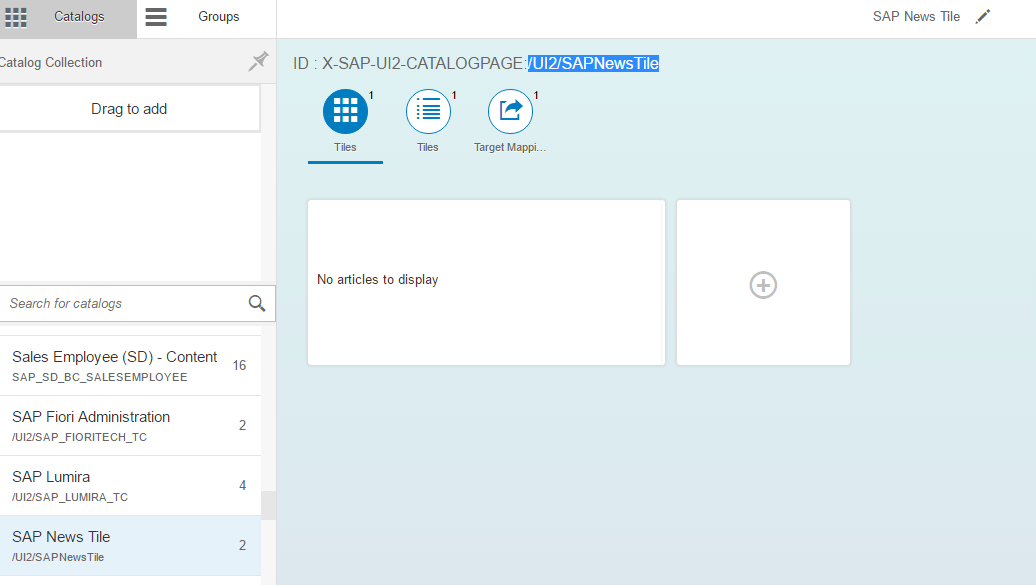The image size is (1036, 585).
Task: Click the Catalog Collection heading
Action: pos(51,62)
